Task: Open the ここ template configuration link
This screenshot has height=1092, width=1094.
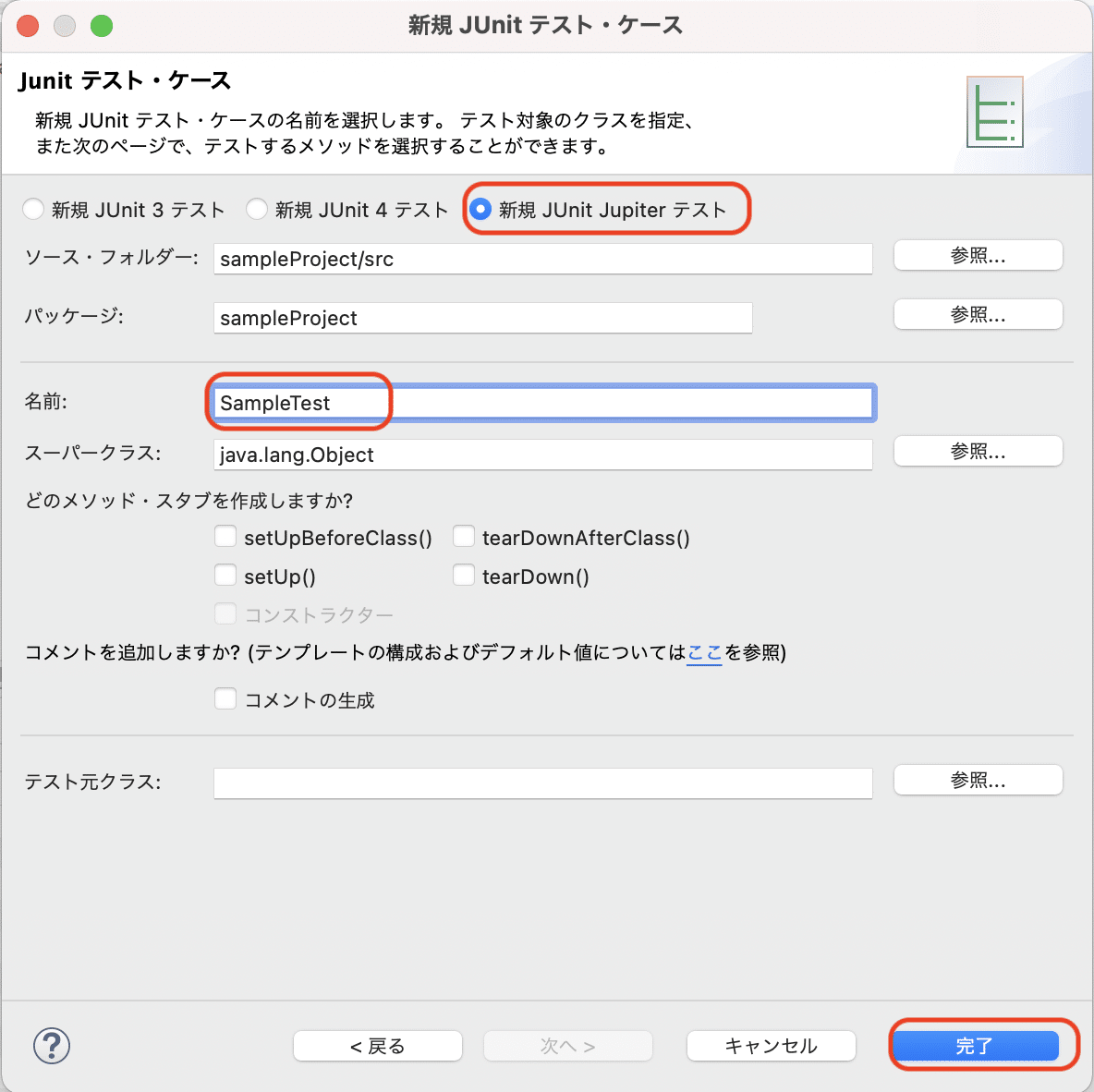Action: click(704, 653)
